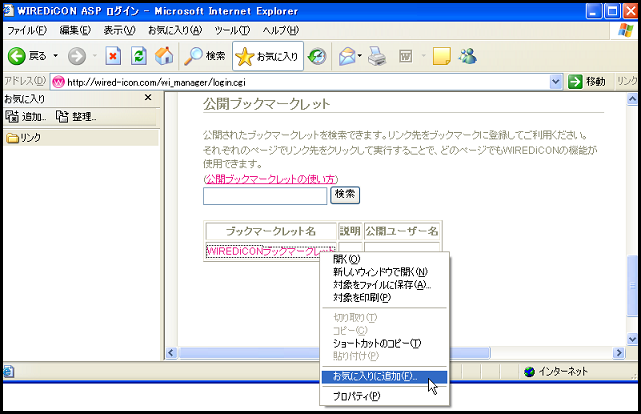
Task: Open the 編集(E) menu
Action: [75, 30]
